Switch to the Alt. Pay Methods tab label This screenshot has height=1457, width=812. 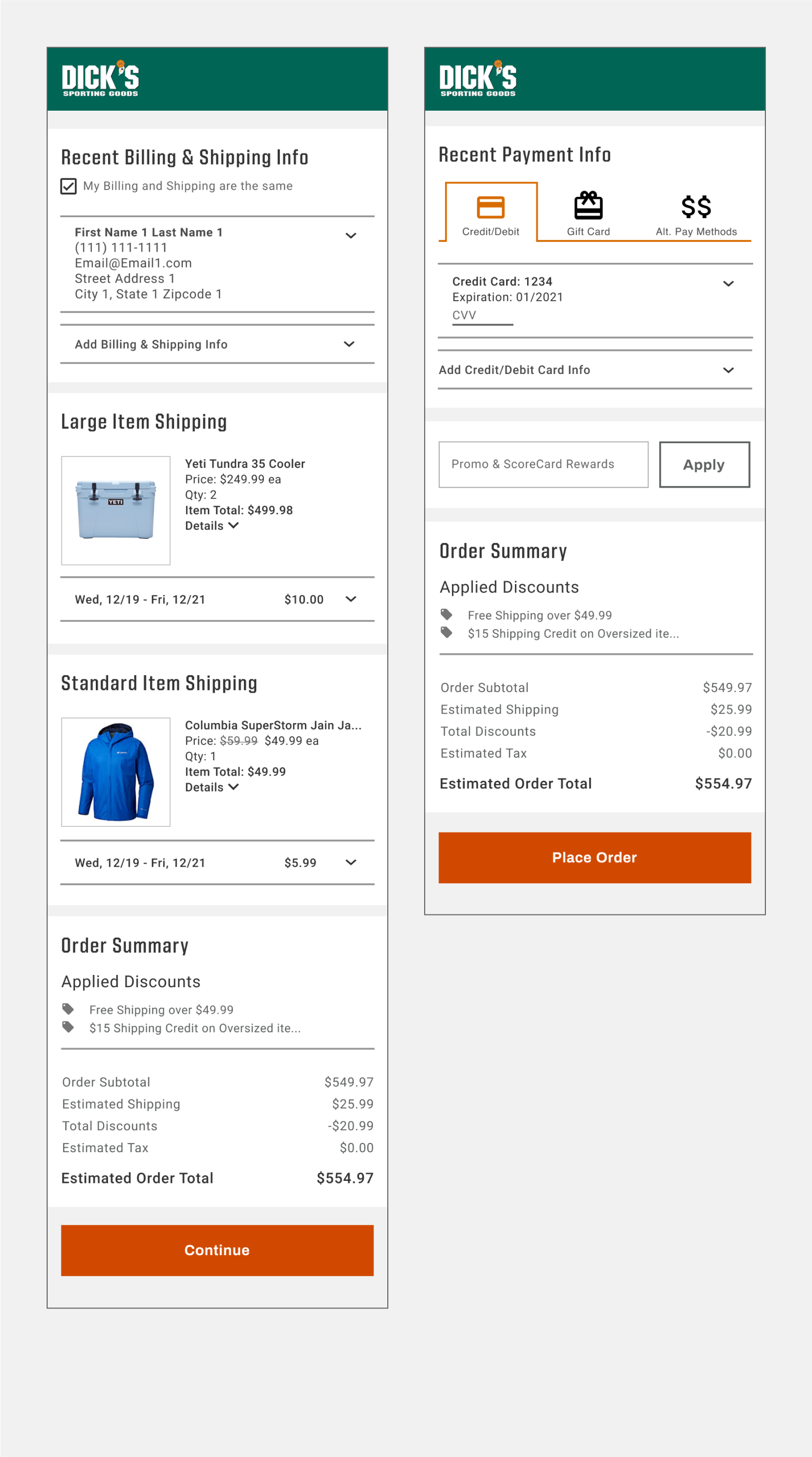[696, 232]
